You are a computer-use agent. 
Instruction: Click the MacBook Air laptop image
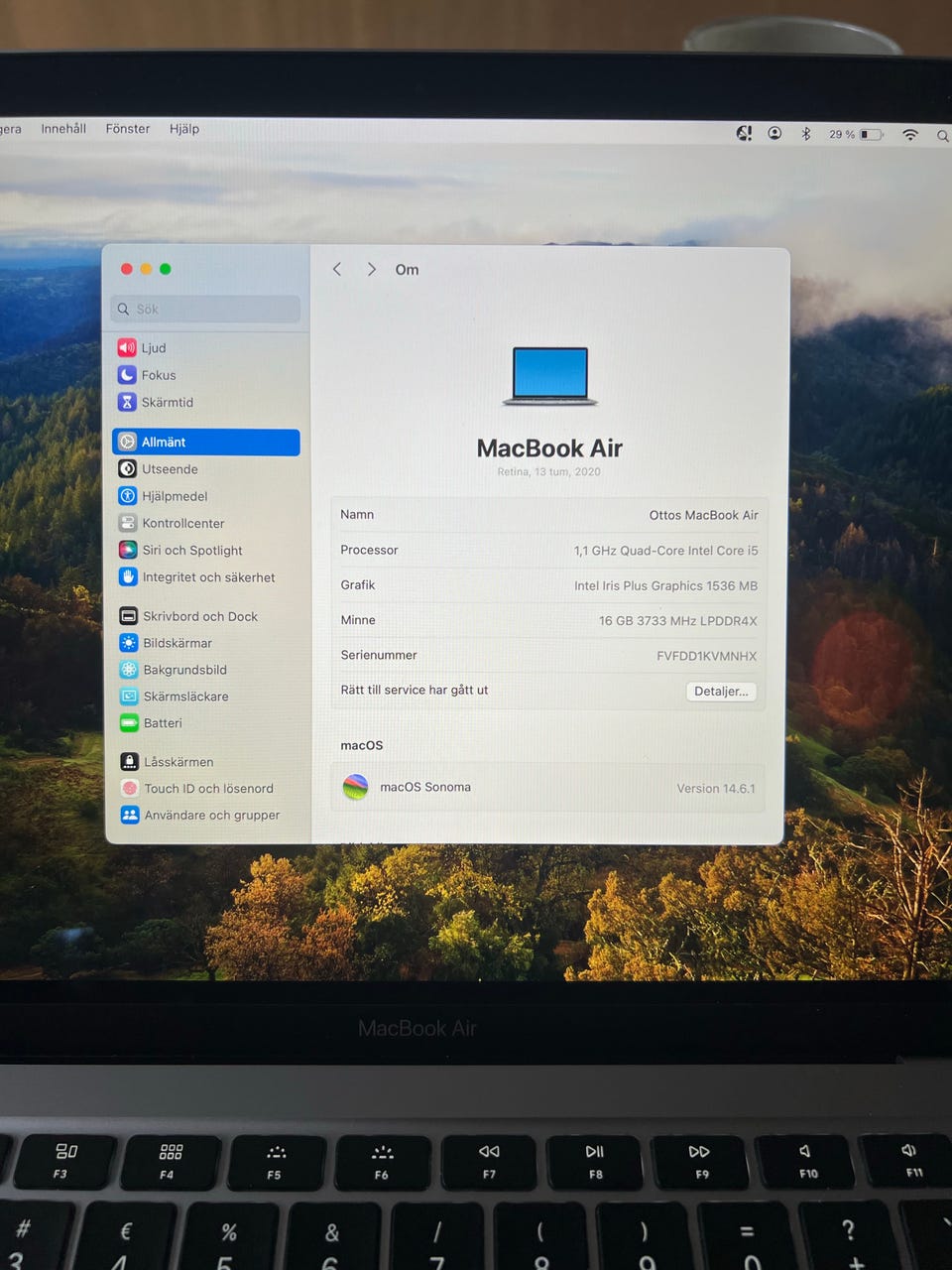click(x=550, y=376)
